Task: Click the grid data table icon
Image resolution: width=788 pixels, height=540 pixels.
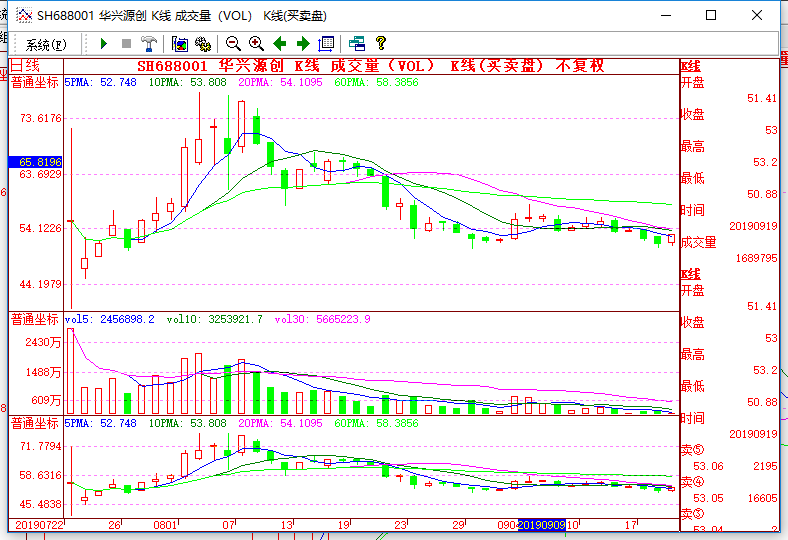Action: pos(326,44)
